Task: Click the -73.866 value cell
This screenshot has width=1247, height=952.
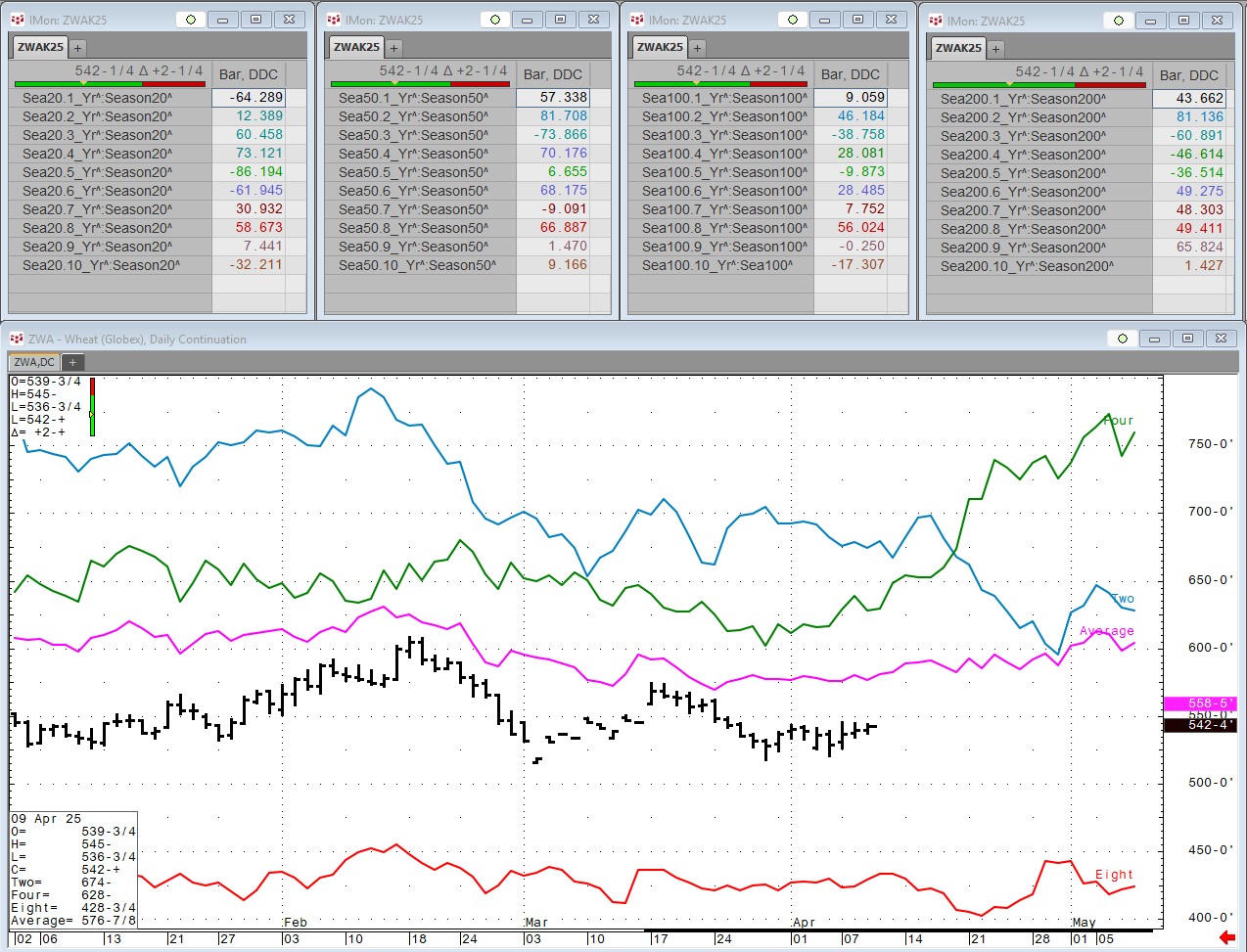Action: click(x=553, y=135)
